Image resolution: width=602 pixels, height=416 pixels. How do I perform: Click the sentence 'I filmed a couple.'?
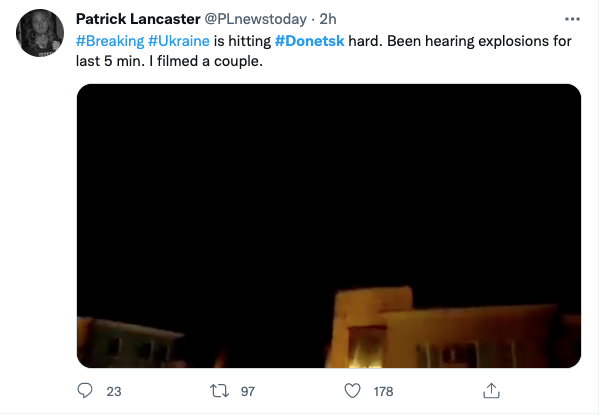coord(202,62)
